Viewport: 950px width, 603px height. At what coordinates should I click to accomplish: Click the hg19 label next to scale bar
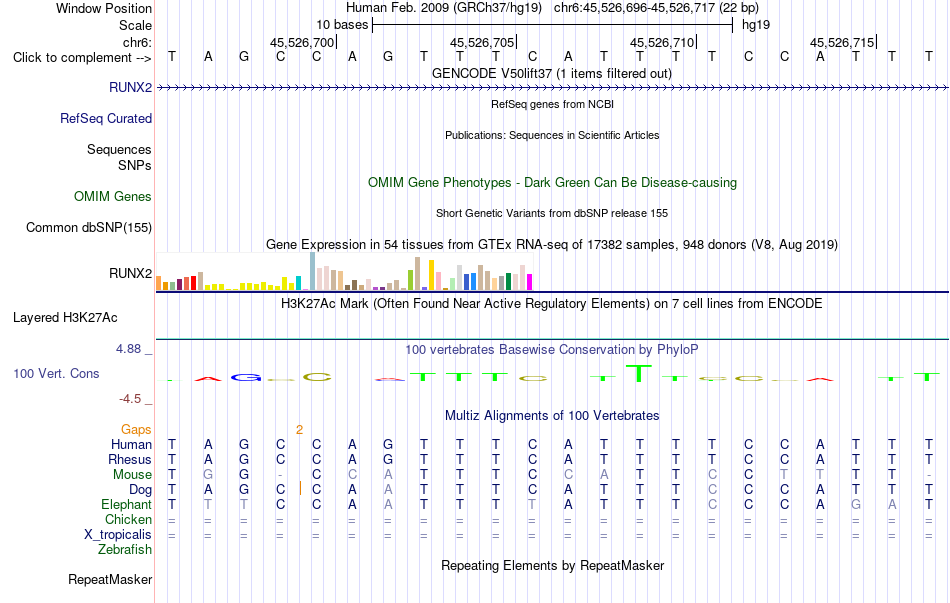pyautogui.click(x=756, y=25)
